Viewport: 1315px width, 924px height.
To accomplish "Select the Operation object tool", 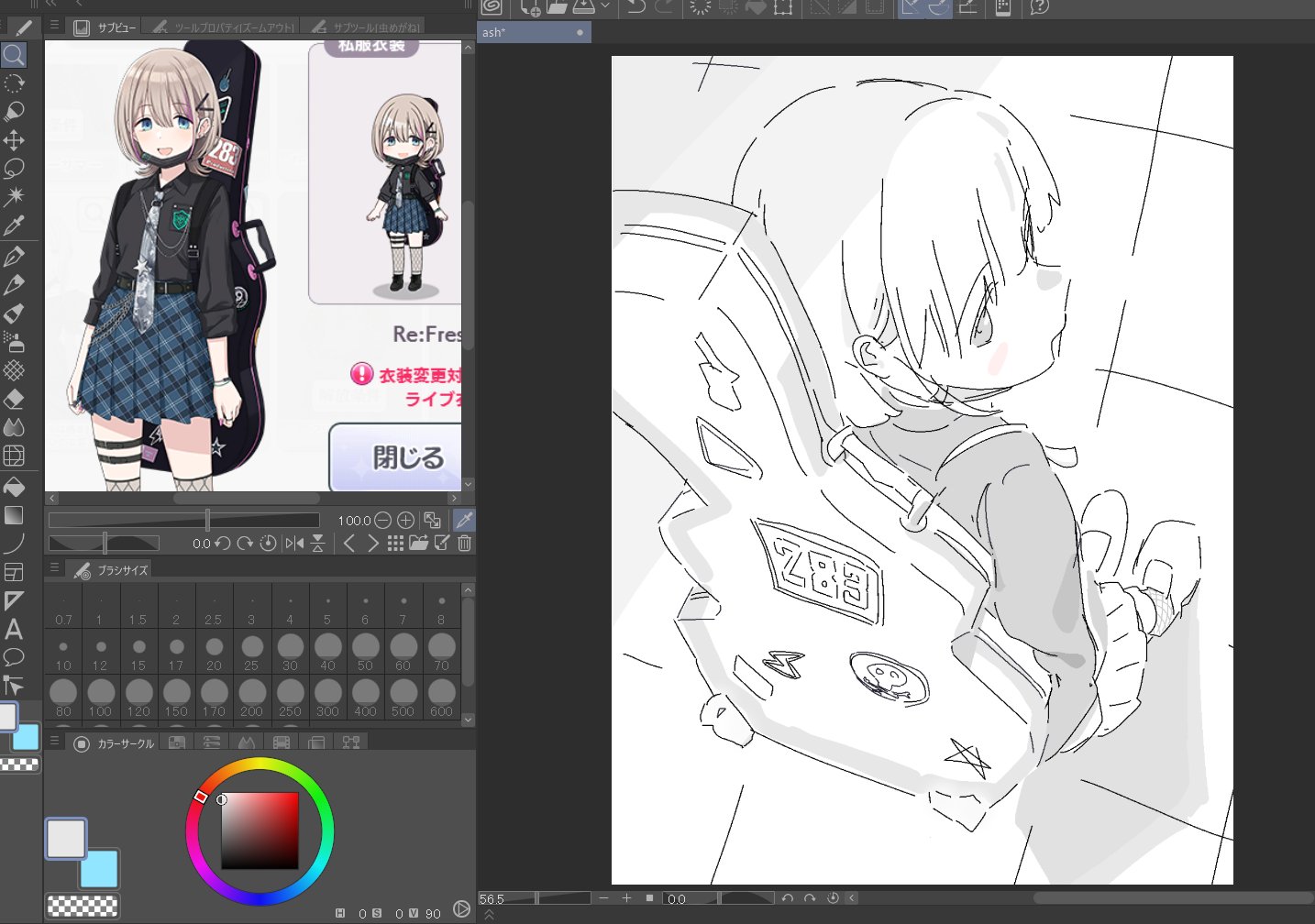I will (x=14, y=112).
